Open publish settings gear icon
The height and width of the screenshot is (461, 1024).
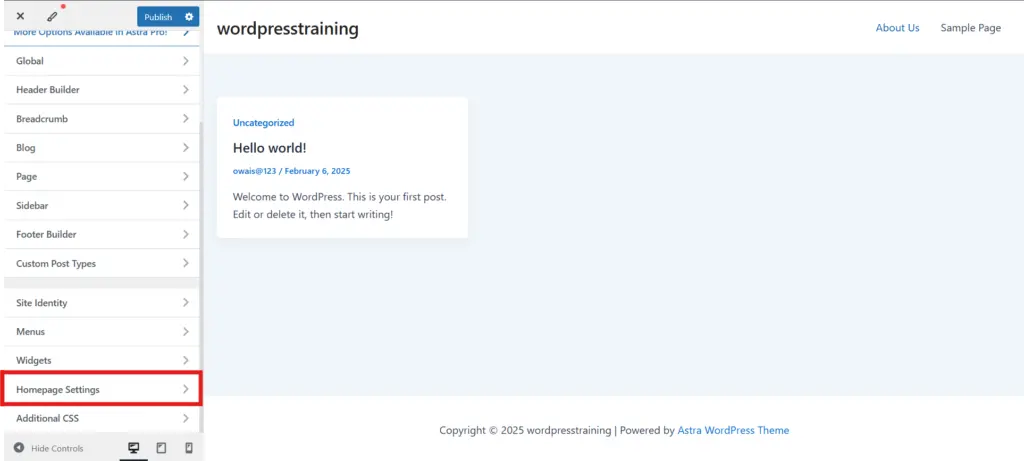click(x=189, y=16)
